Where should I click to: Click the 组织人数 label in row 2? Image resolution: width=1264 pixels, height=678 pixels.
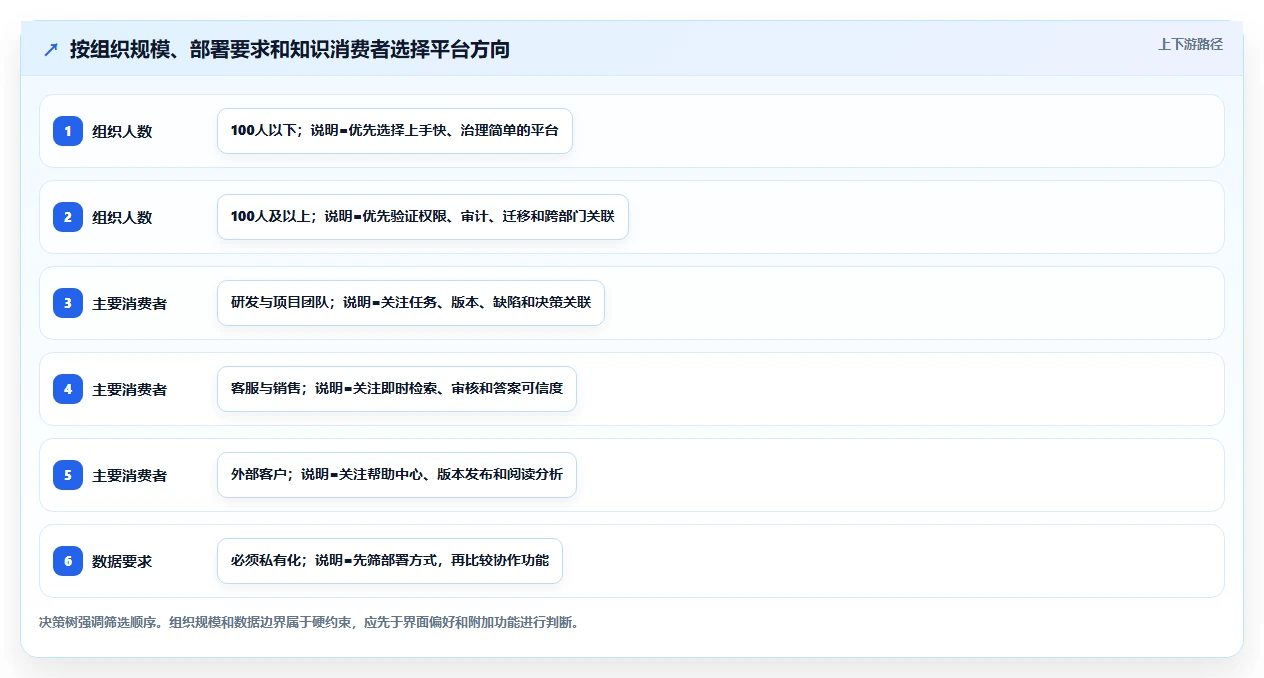tap(122, 217)
